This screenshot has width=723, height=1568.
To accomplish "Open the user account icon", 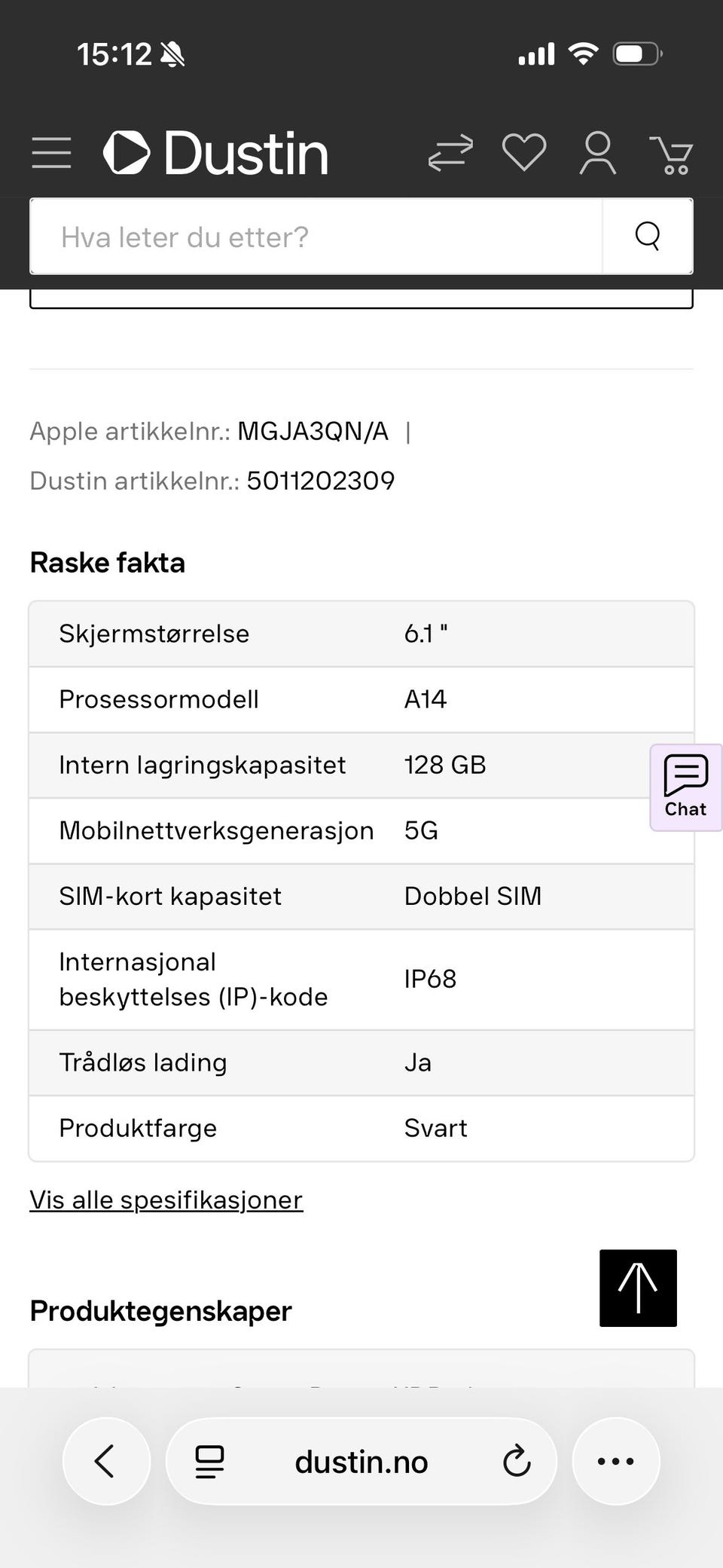I will coord(597,153).
